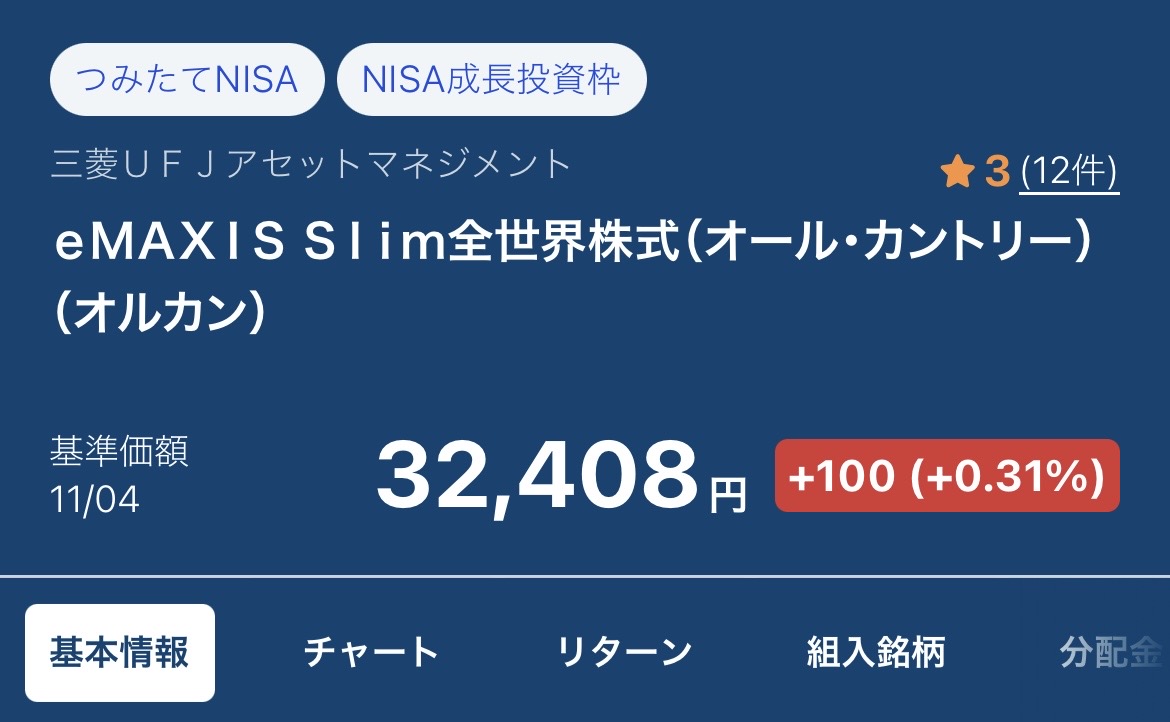
Task: Select the つみたてNISA tag
Action: (x=188, y=79)
